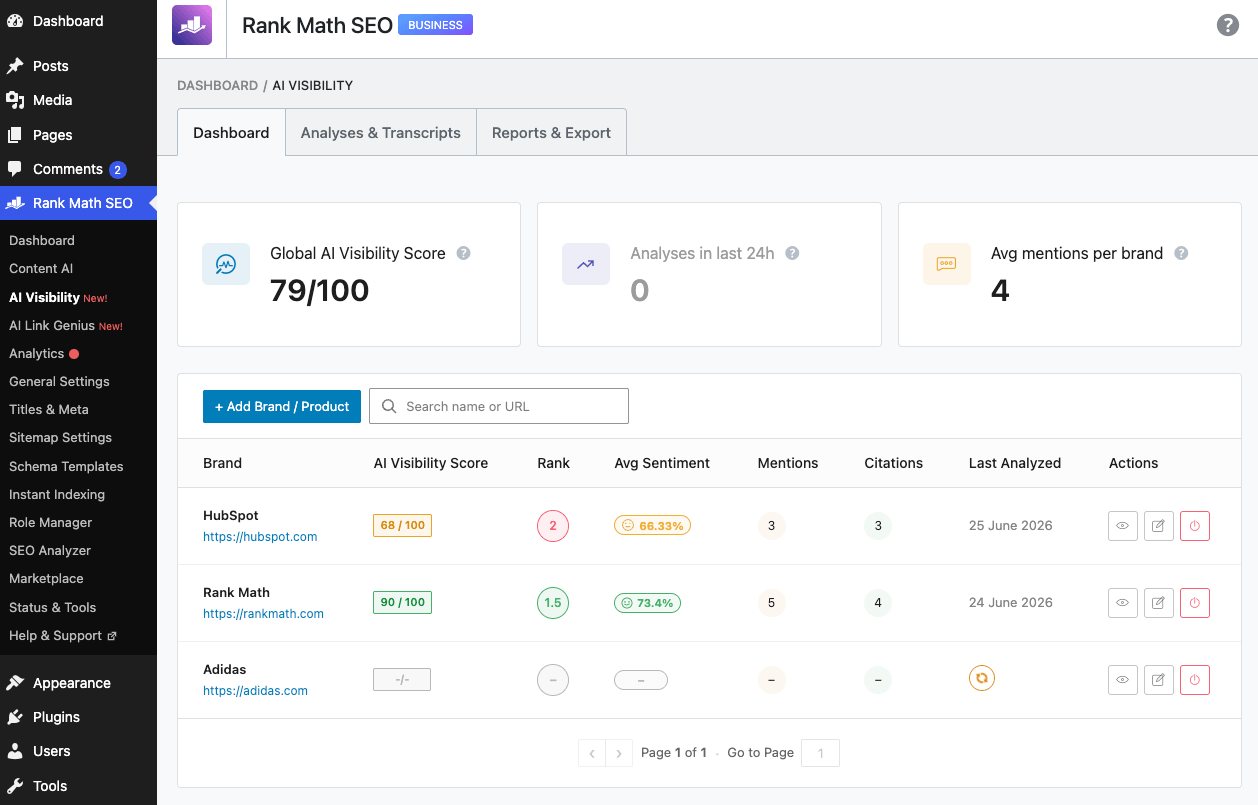The height and width of the screenshot is (805, 1258).
Task: Click the Rank Math SEO sidebar menu
Action: pos(78,203)
